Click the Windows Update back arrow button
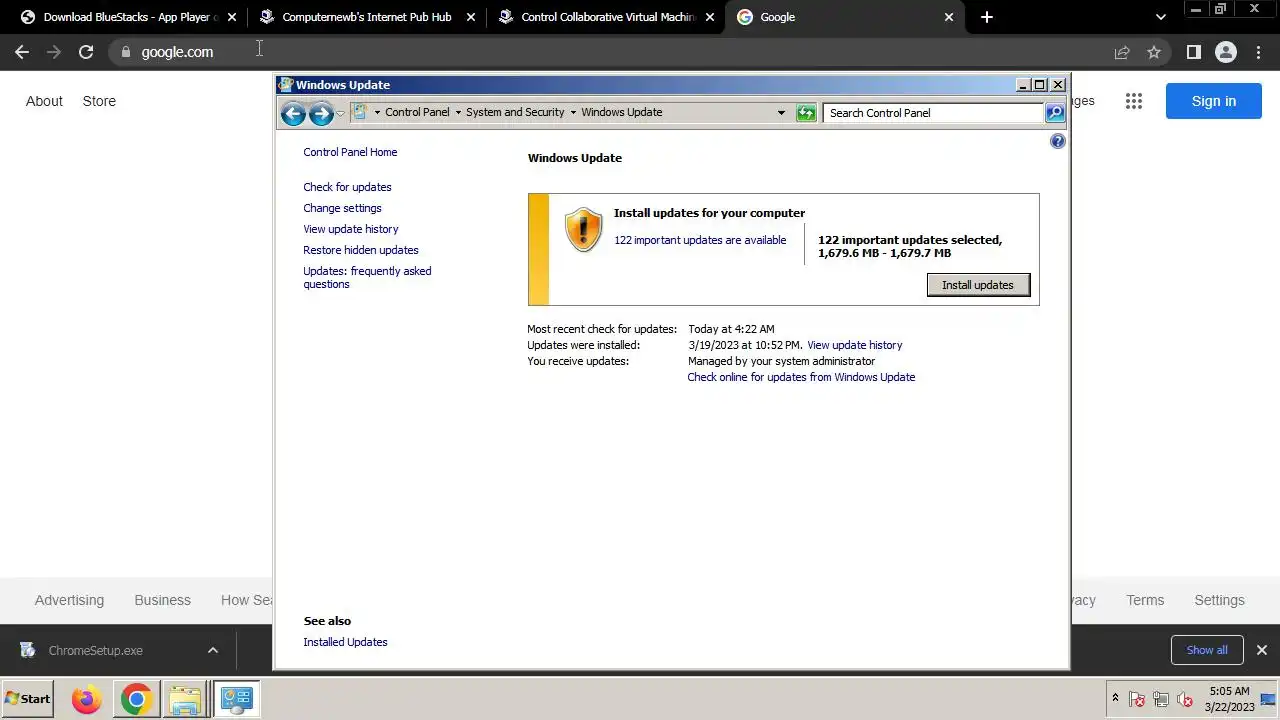Image resolution: width=1280 pixels, height=720 pixels. tap(293, 113)
